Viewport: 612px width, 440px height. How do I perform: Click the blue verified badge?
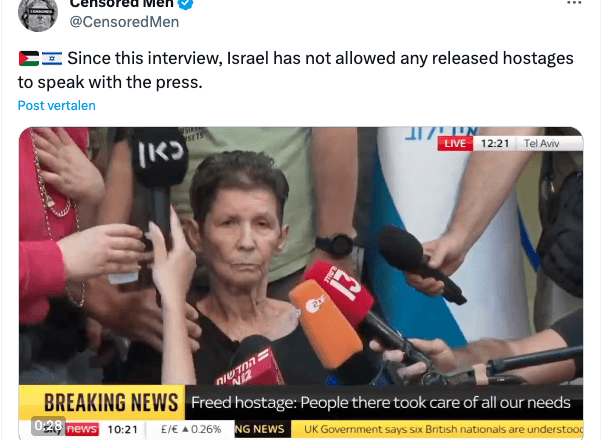pos(185,4)
